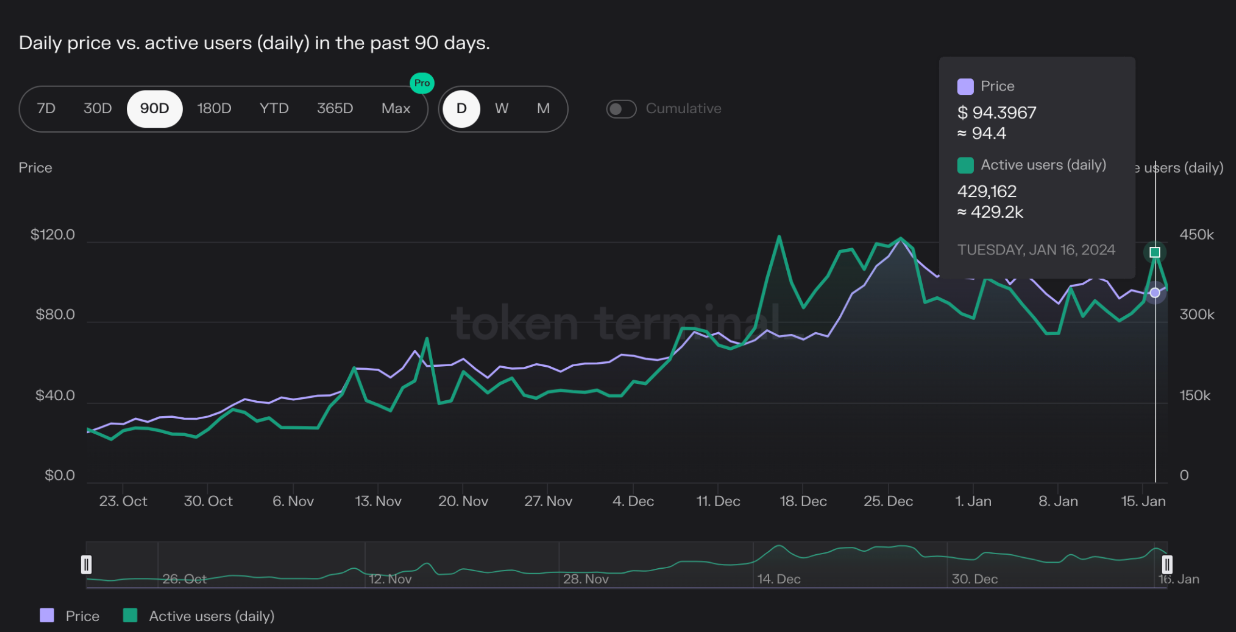The height and width of the screenshot is (632, 1236).
Task: Switch to weekly granularity W
Action: (x=502, y=109)
